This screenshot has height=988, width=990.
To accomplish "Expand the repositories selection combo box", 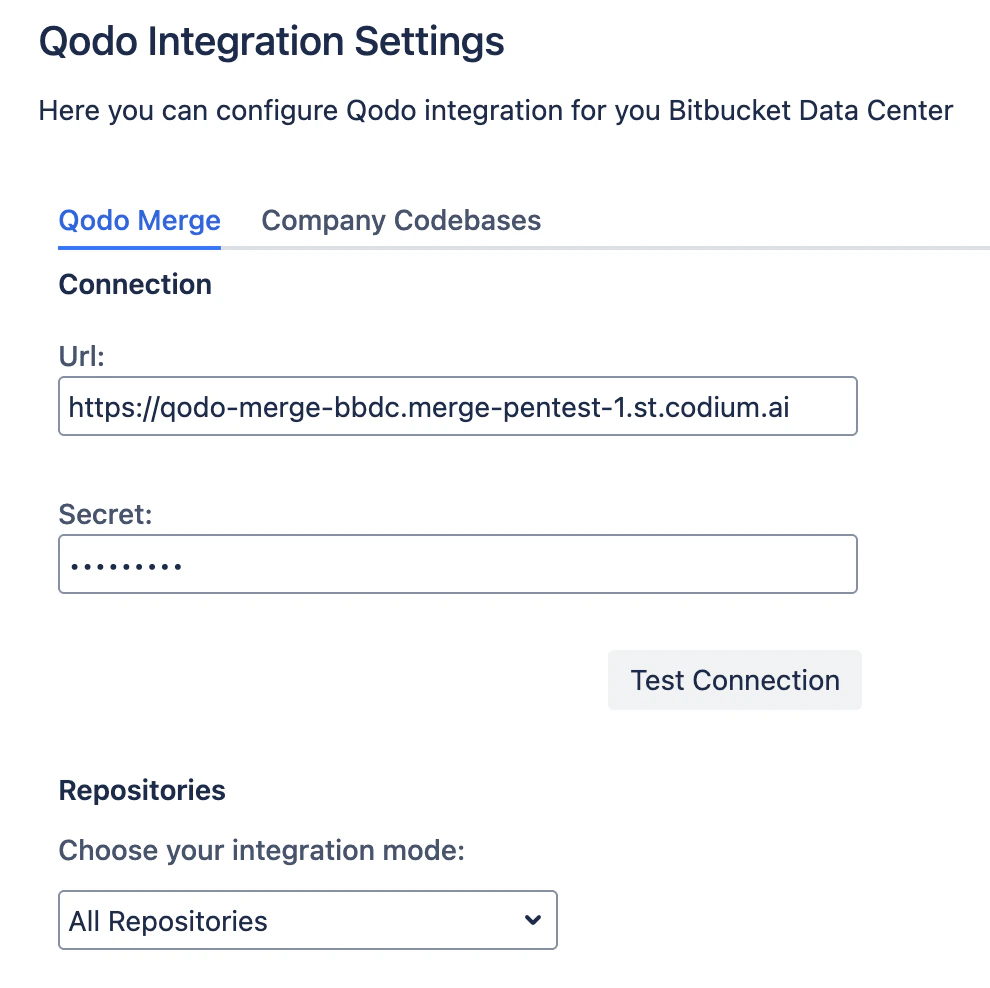I will coord(307,920).
